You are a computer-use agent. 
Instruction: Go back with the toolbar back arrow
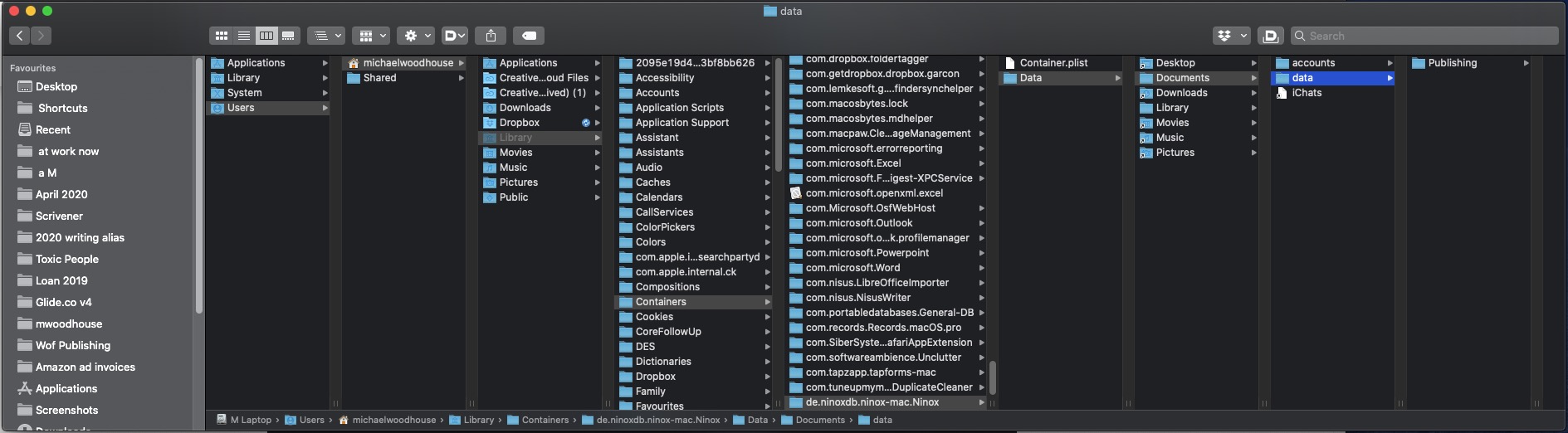tap(20, 36)
